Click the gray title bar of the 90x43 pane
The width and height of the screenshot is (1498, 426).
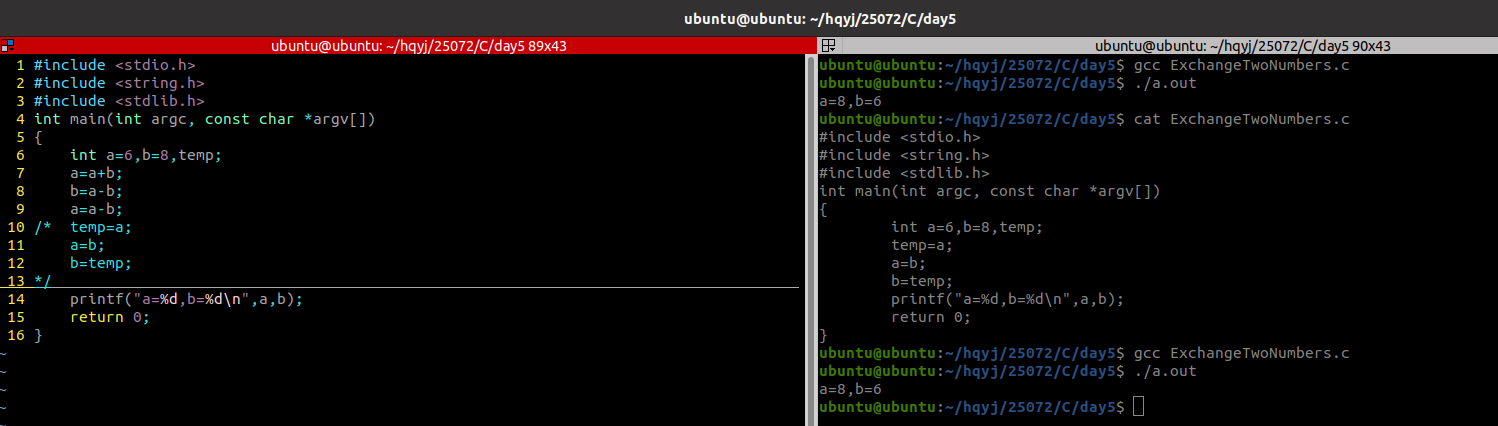click(1243, 46)
